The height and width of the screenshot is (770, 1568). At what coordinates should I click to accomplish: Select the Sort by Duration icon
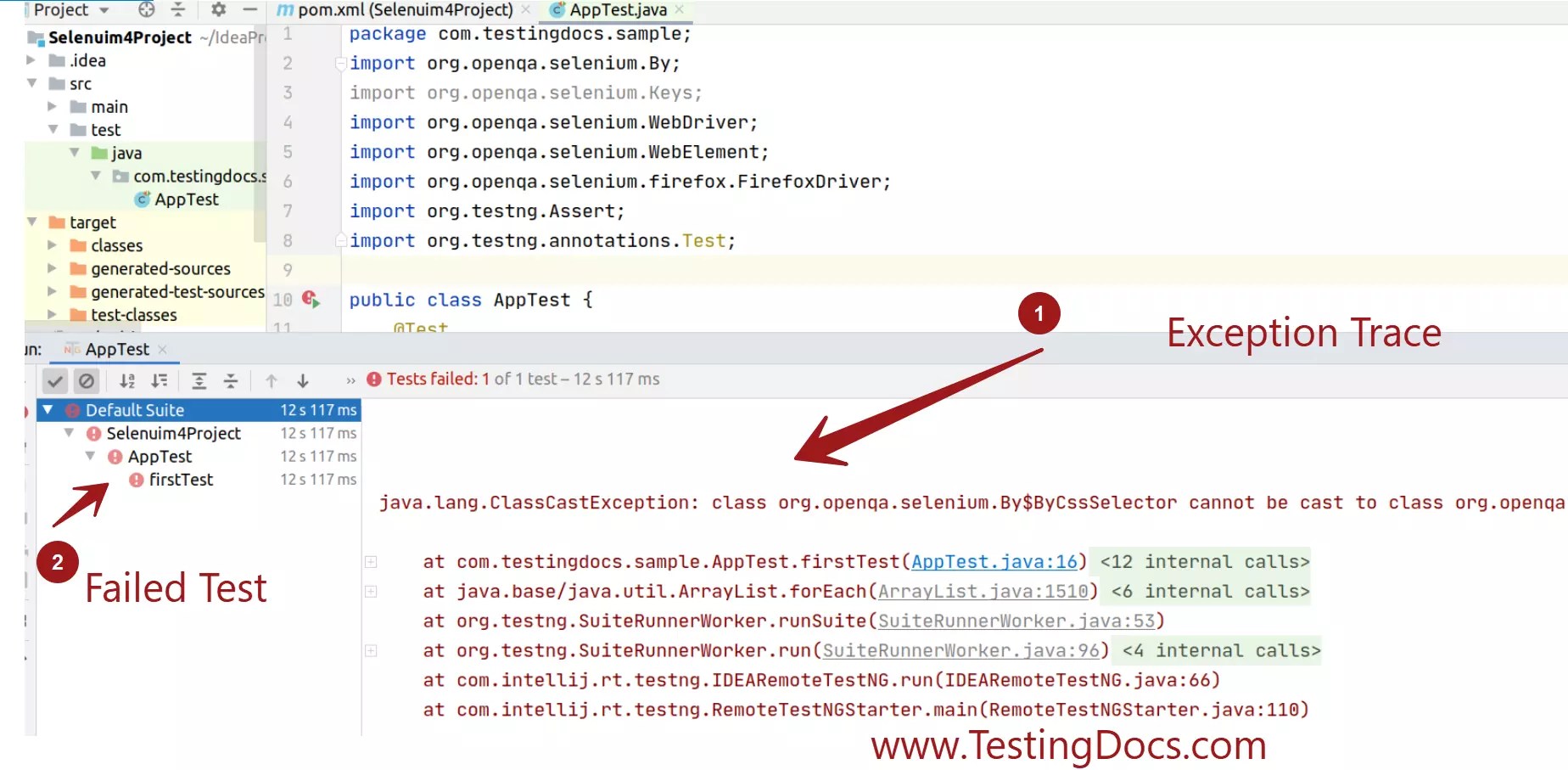coord(159,380)
